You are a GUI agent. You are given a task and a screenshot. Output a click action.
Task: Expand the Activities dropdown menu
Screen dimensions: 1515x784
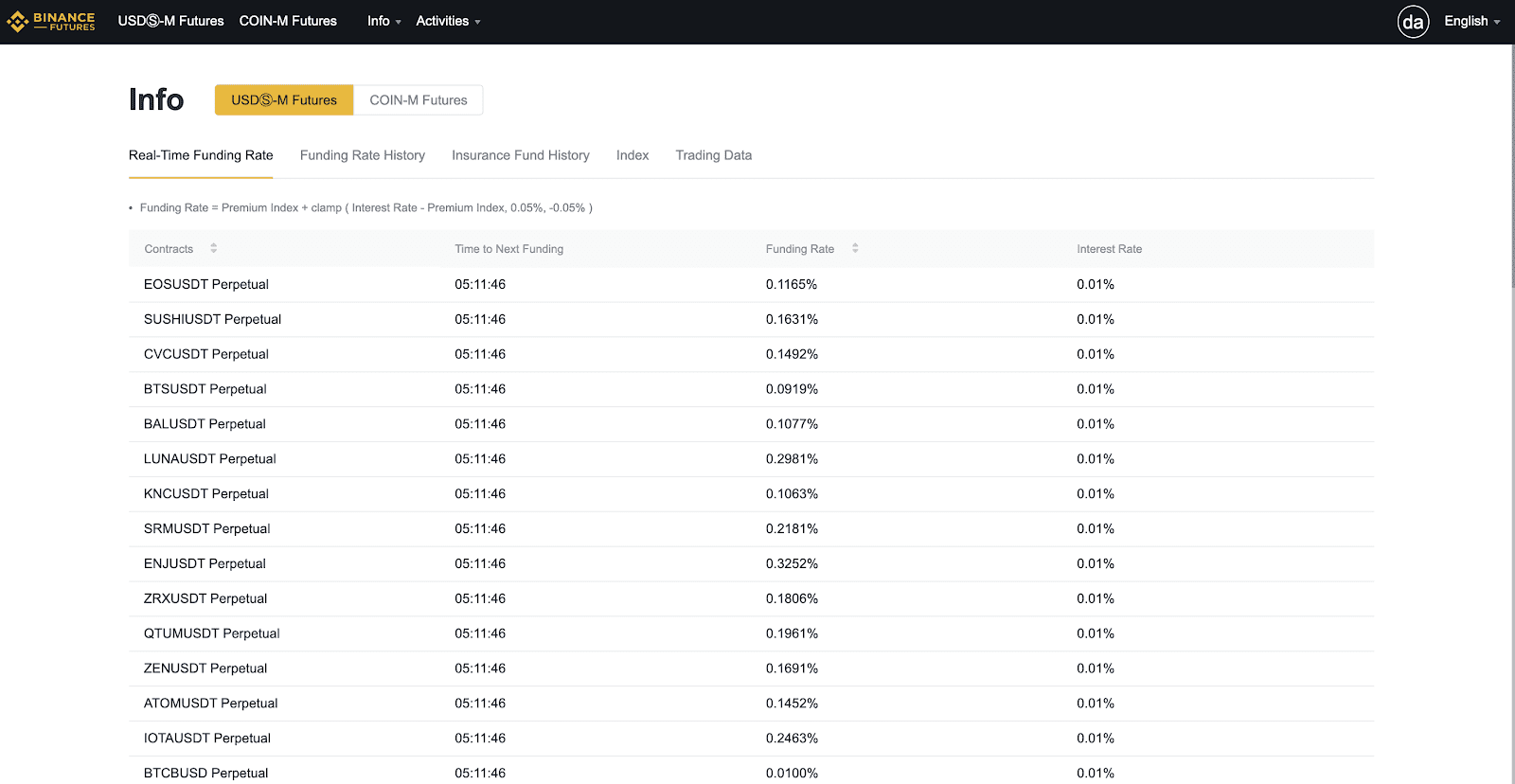click(x=448, y=21)
